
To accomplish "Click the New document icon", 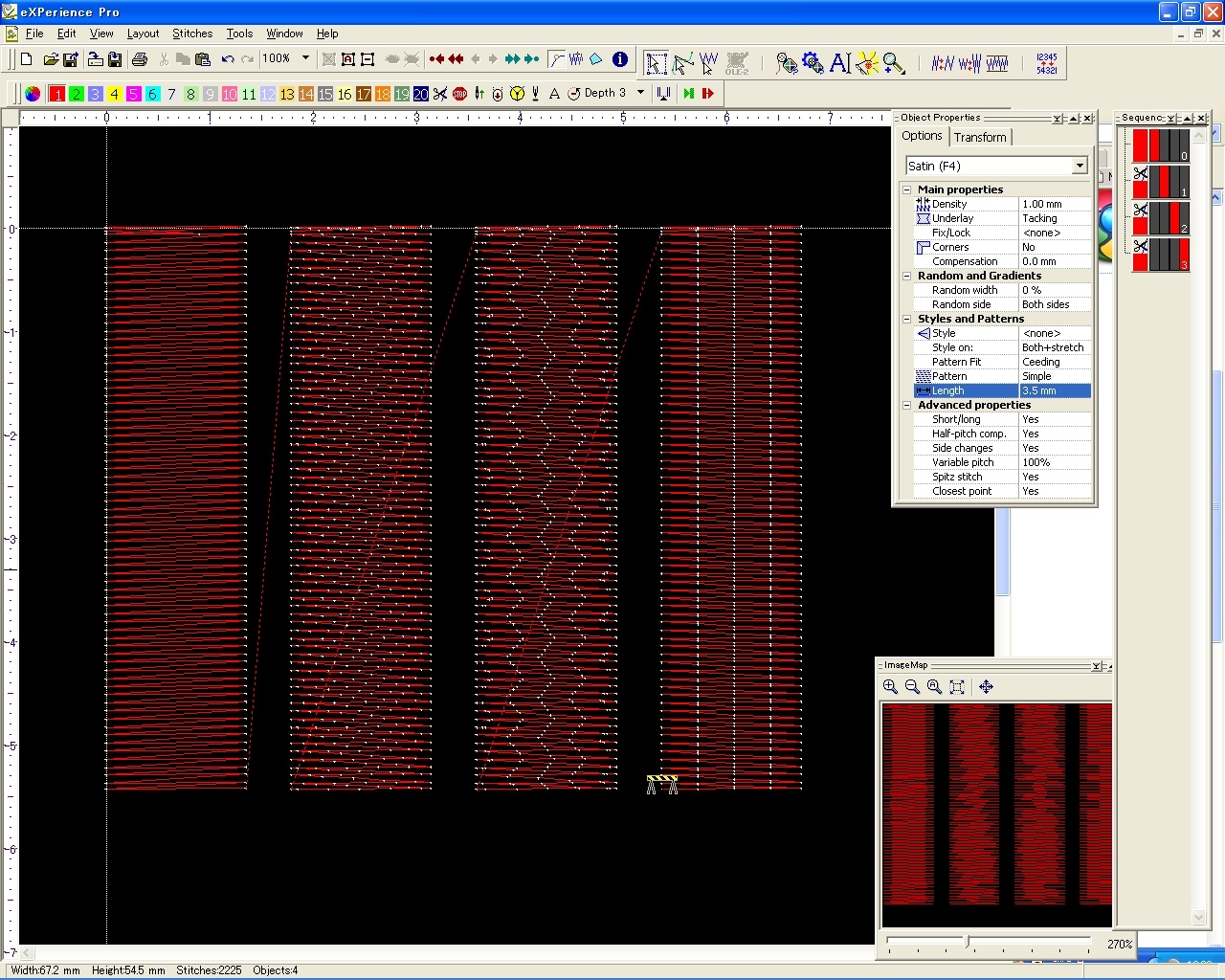I will [27, 59].
